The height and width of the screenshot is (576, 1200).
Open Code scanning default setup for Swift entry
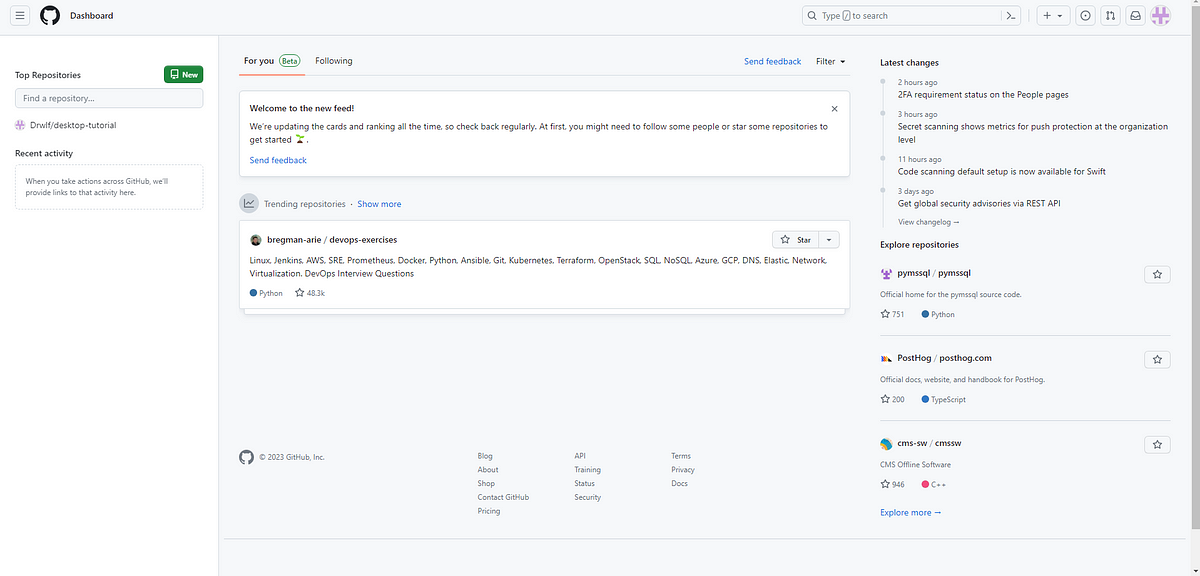coord(1002,171)
